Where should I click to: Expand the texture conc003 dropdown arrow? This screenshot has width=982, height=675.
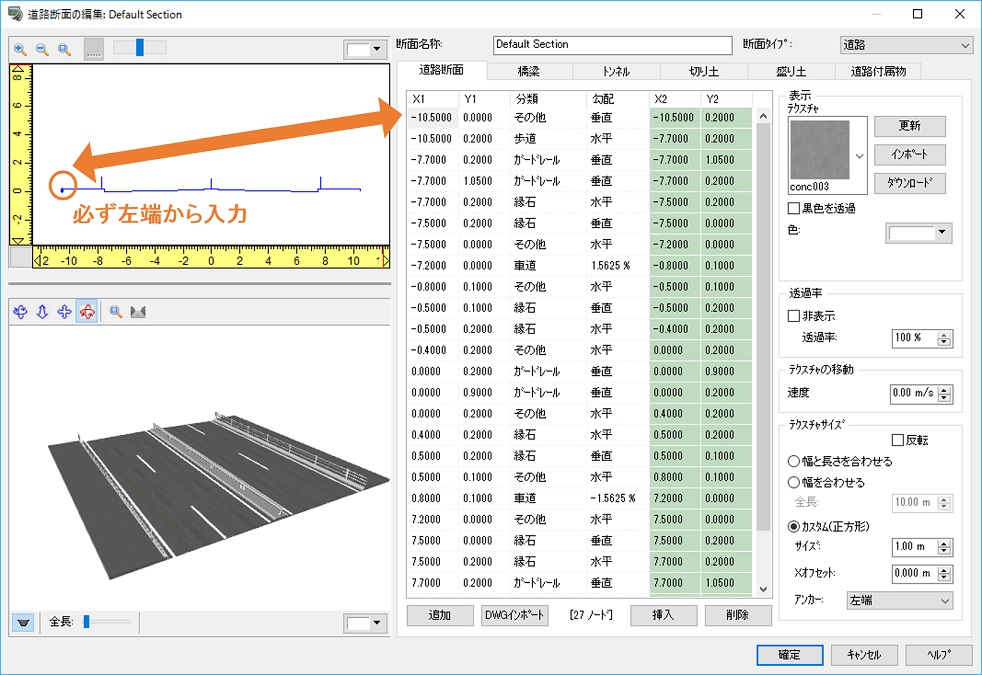coord(859,156)
